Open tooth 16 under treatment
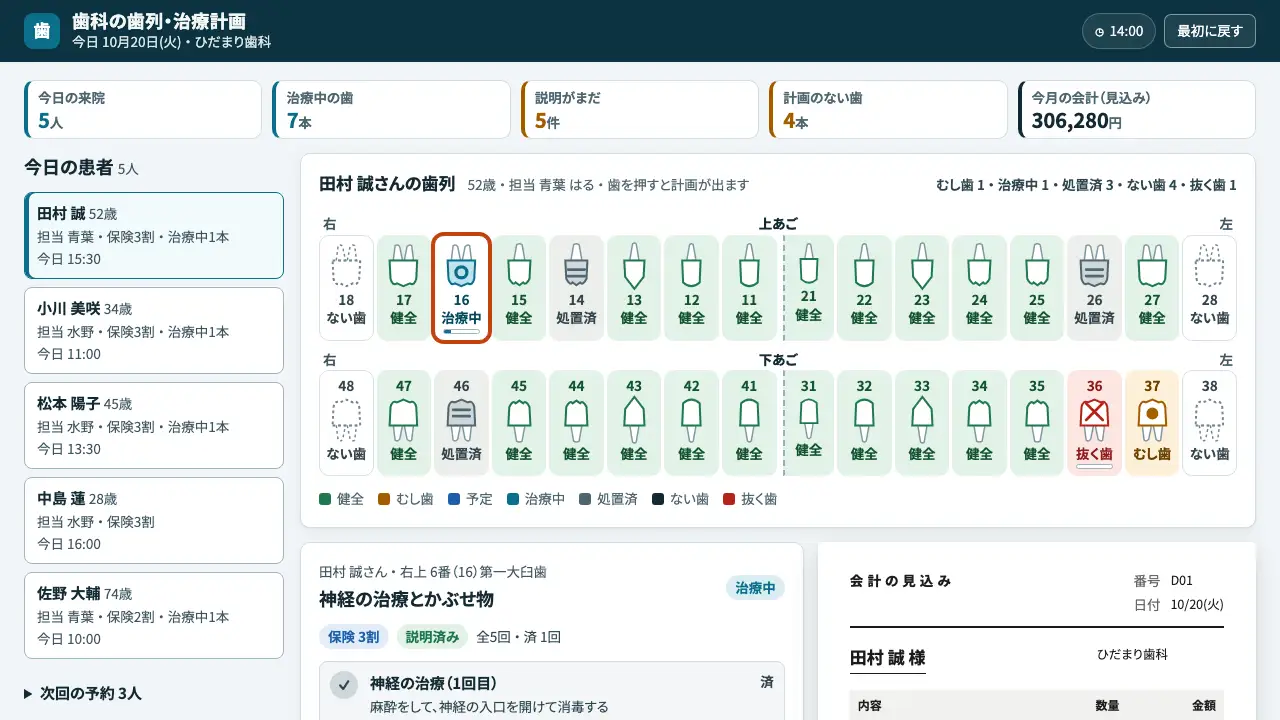Image resolution: width=1280 pixels, height=720 pixels. [461, 288]
